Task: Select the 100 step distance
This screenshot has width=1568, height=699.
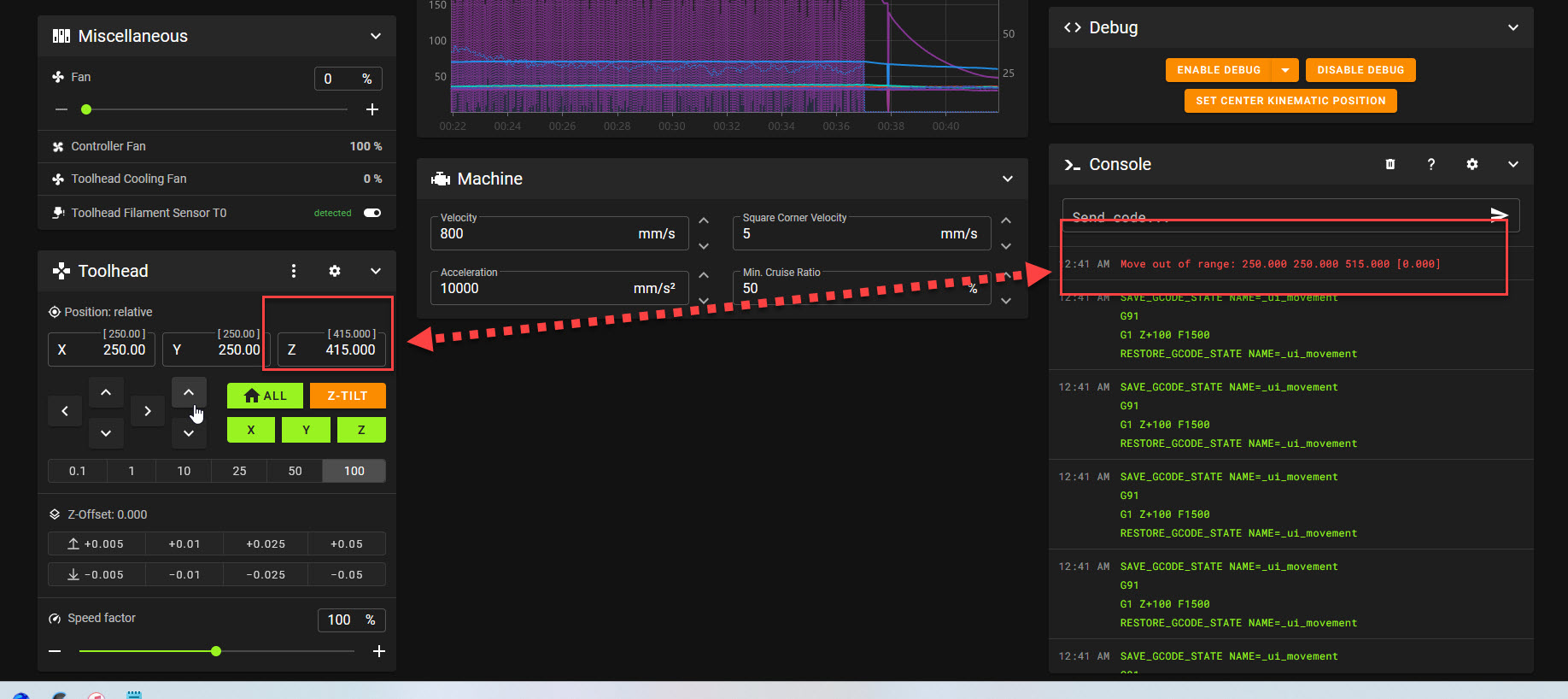Action: click(x=354, y=471)
